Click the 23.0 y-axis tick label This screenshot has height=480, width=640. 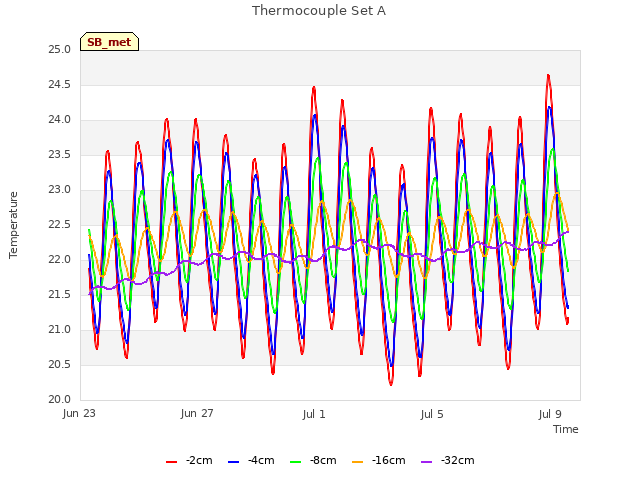click(x=60, y=190)
